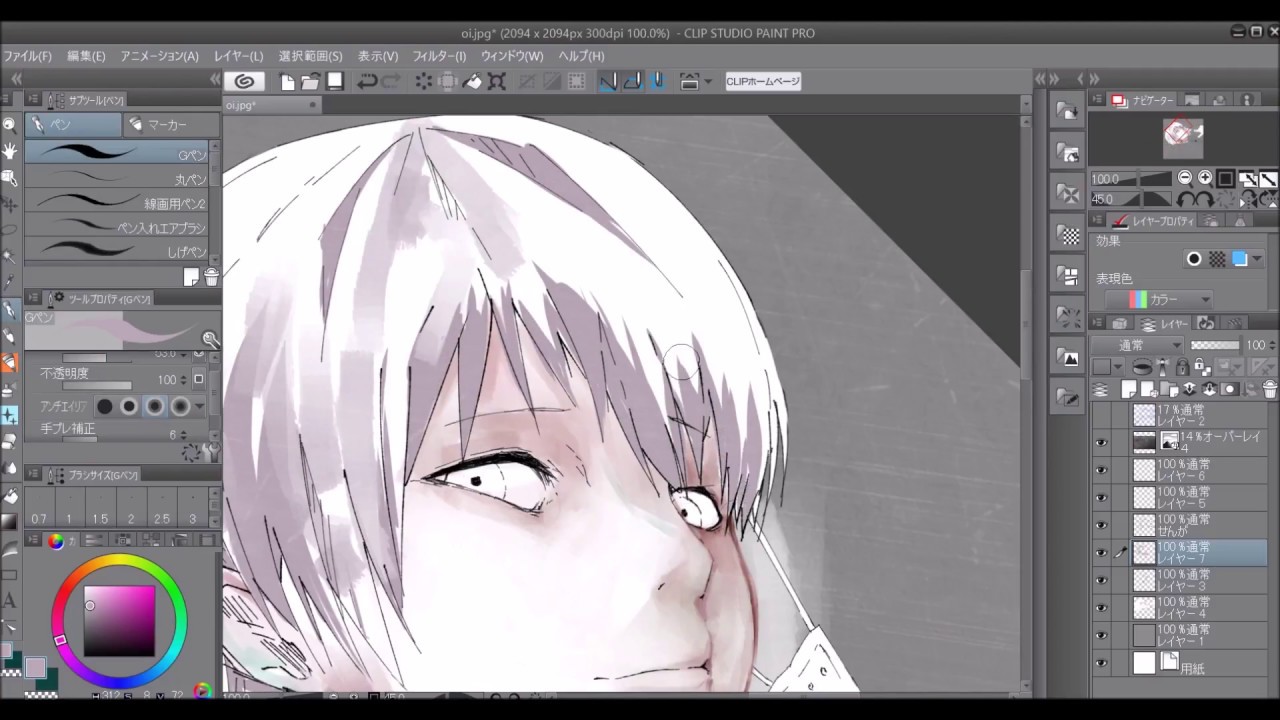Switch to the マーカー sub tool tab

(x=170, y=125)
